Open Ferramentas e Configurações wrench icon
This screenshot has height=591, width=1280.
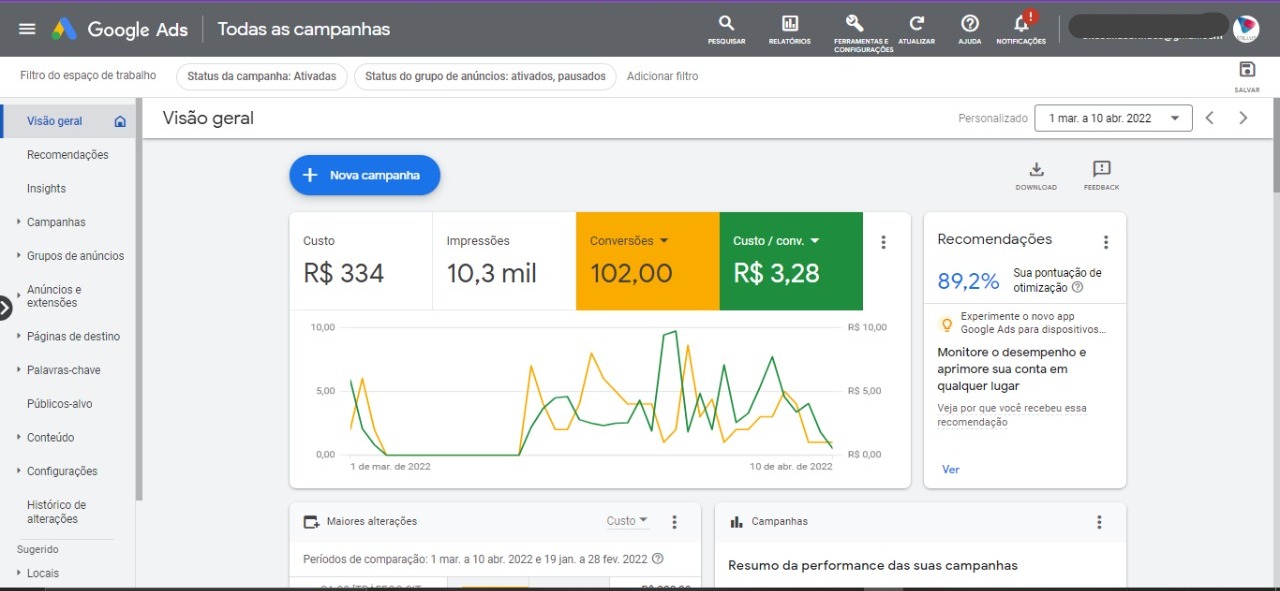[853, 24]
